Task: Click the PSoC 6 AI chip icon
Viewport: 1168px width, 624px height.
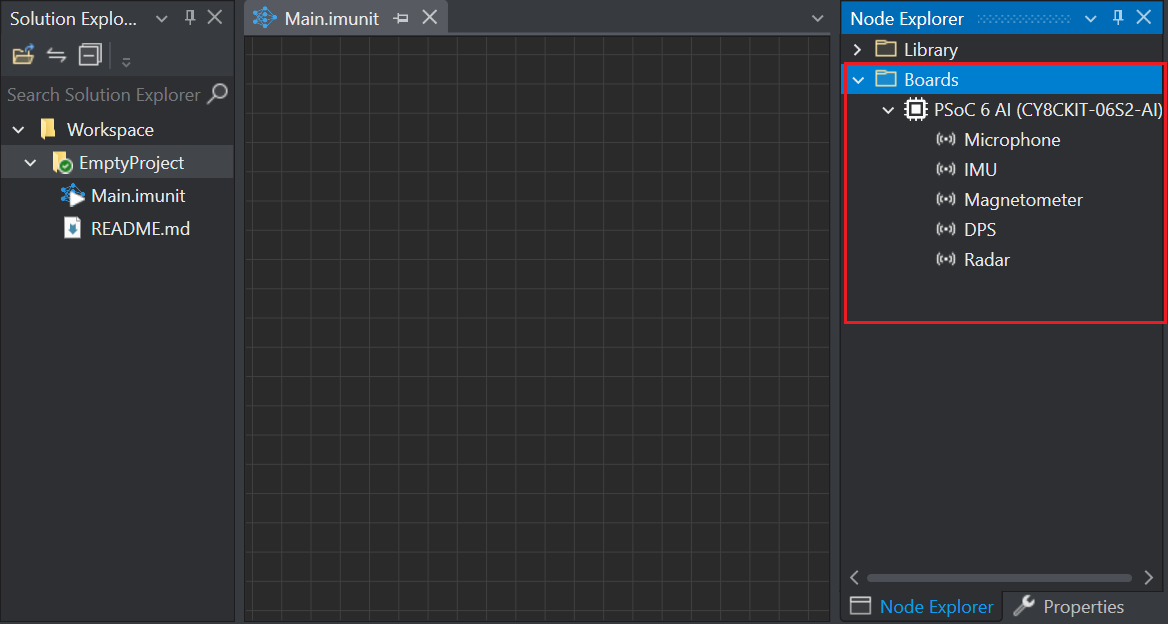Action: [x=915, y=109]
